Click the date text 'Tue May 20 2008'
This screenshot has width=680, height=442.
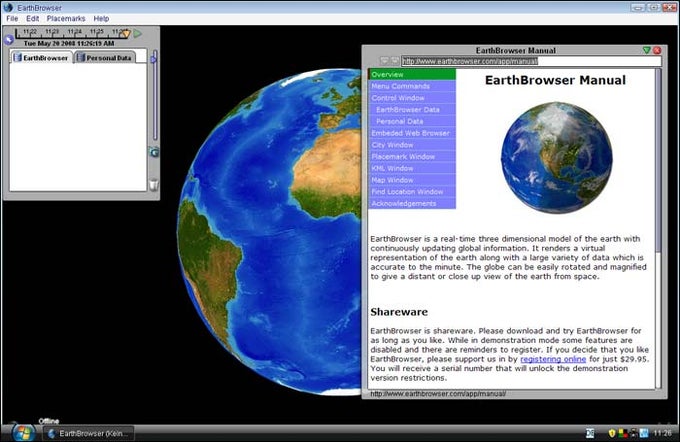click(x=49, y=43)
